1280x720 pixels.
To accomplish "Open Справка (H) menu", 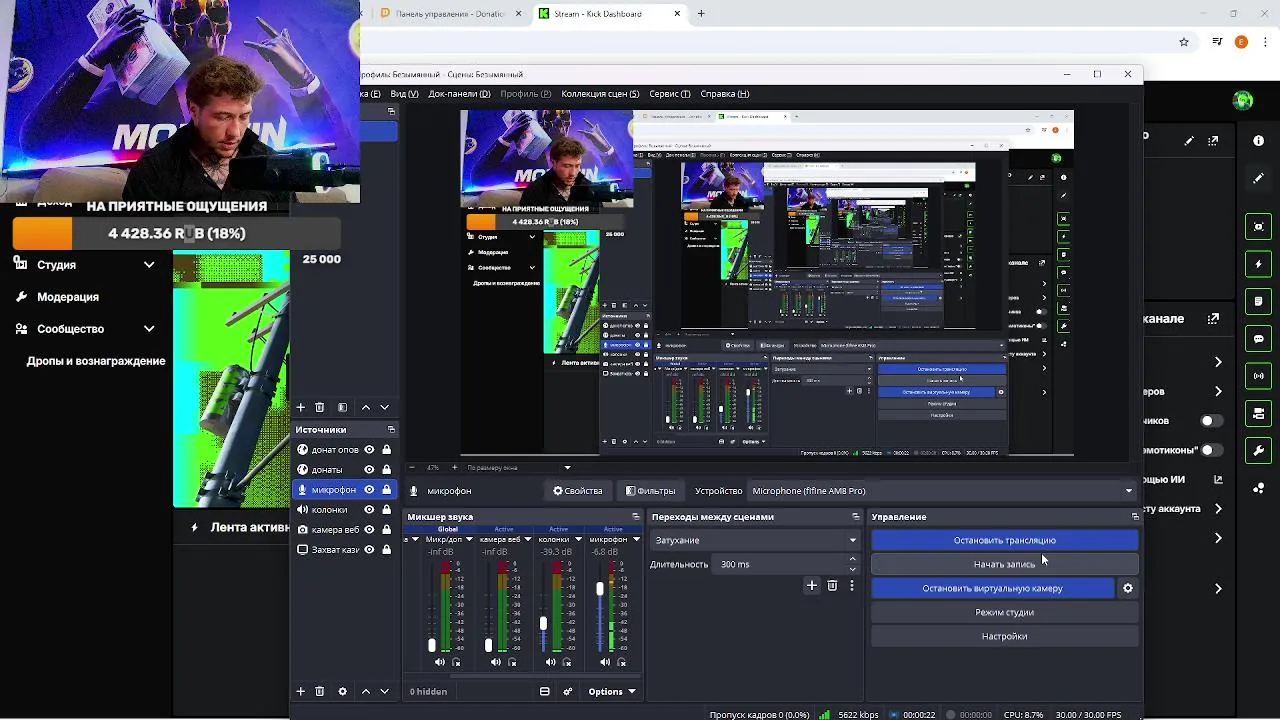I will pyautogui.click(x=725, y=94).
